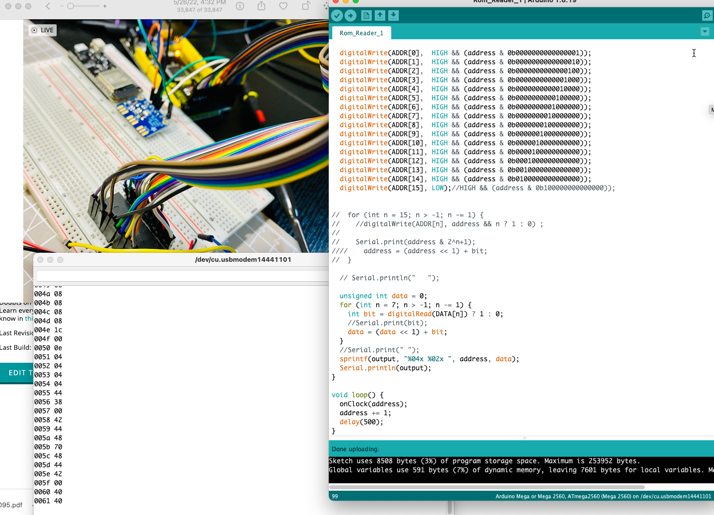Toggle the LIVE photo badge
The width and height of the screenshot is (714, 515).
(x=42, y=30)
